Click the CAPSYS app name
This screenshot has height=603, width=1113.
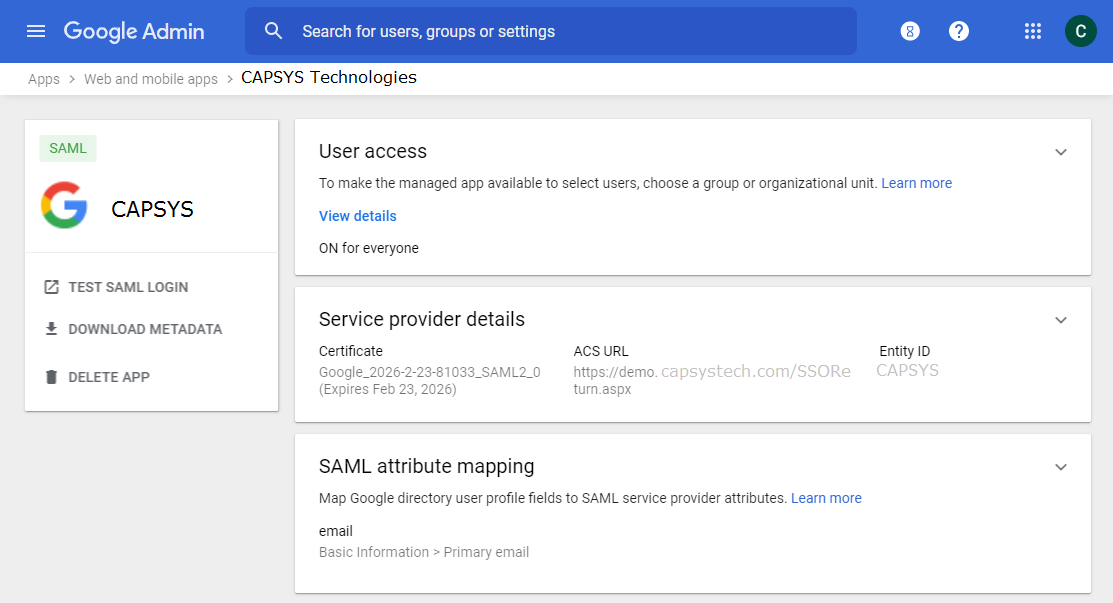pos(152,209)
